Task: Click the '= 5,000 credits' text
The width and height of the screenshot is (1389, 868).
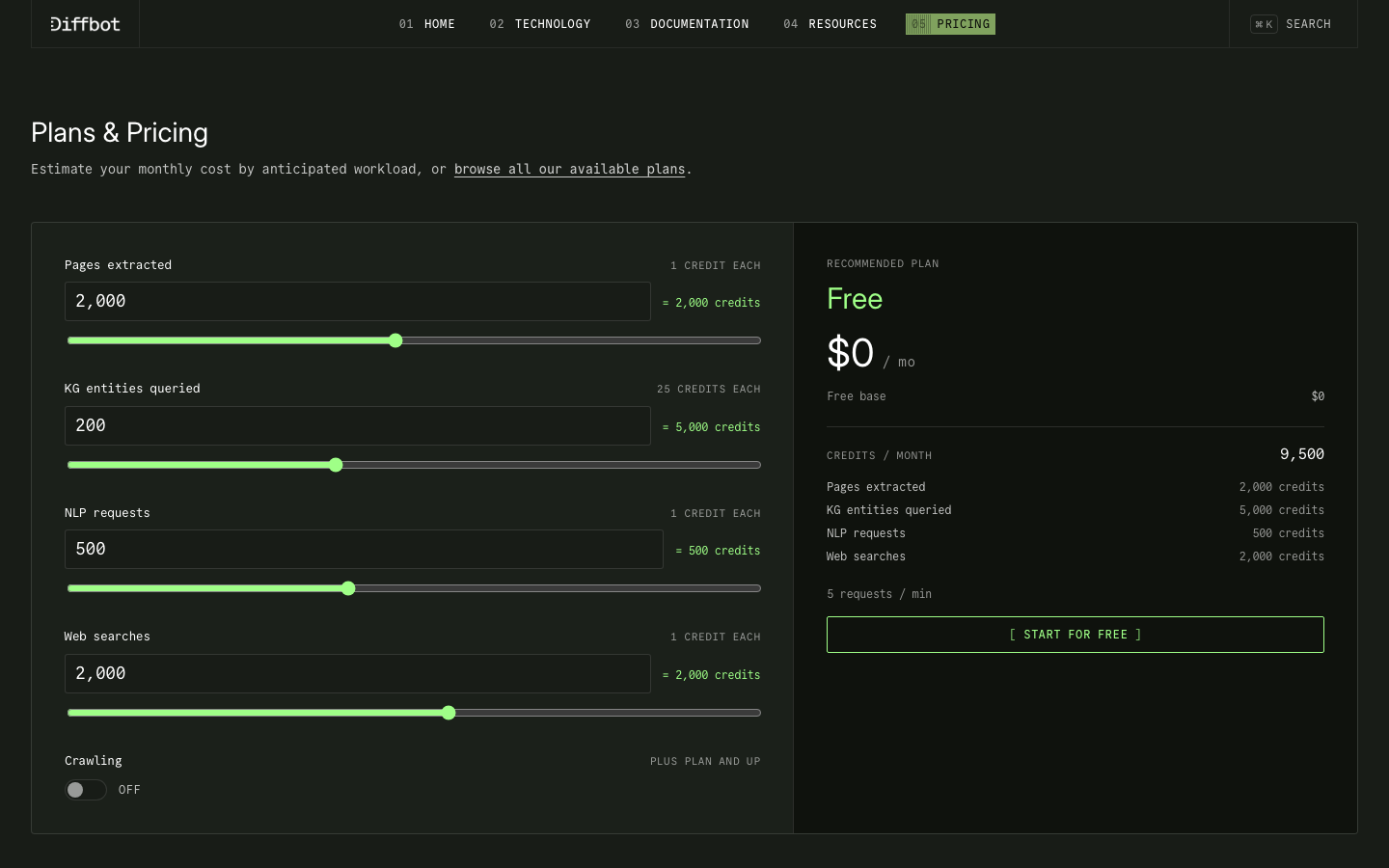Action: tap(712, 427)
